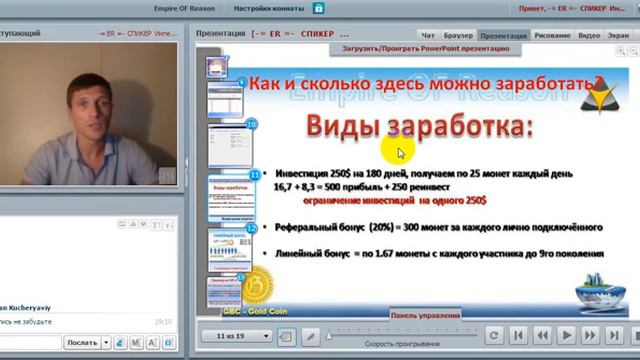Switch to the Экран tab

coord(618,36)
